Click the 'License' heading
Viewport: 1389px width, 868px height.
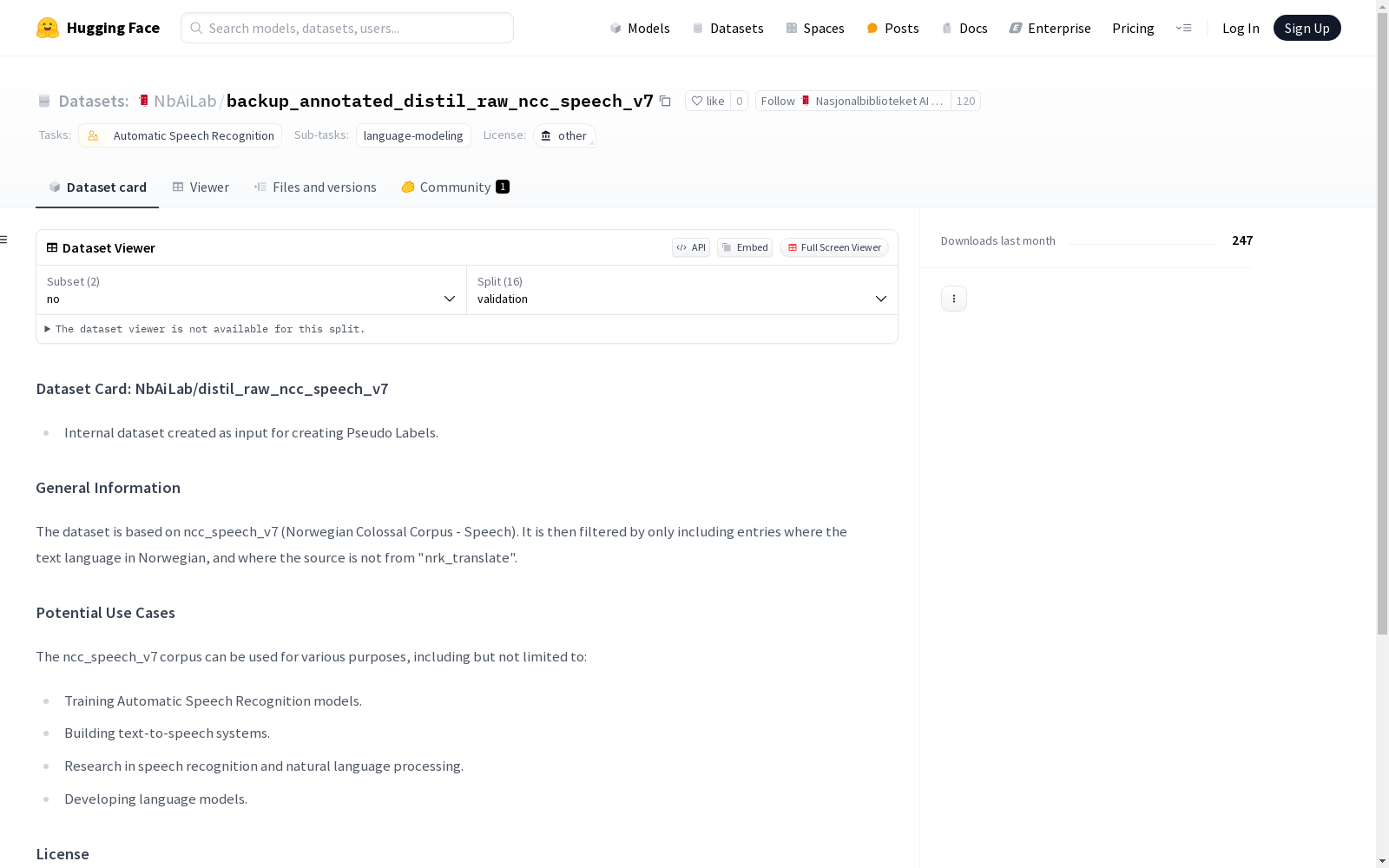click(x=63, y=854)
